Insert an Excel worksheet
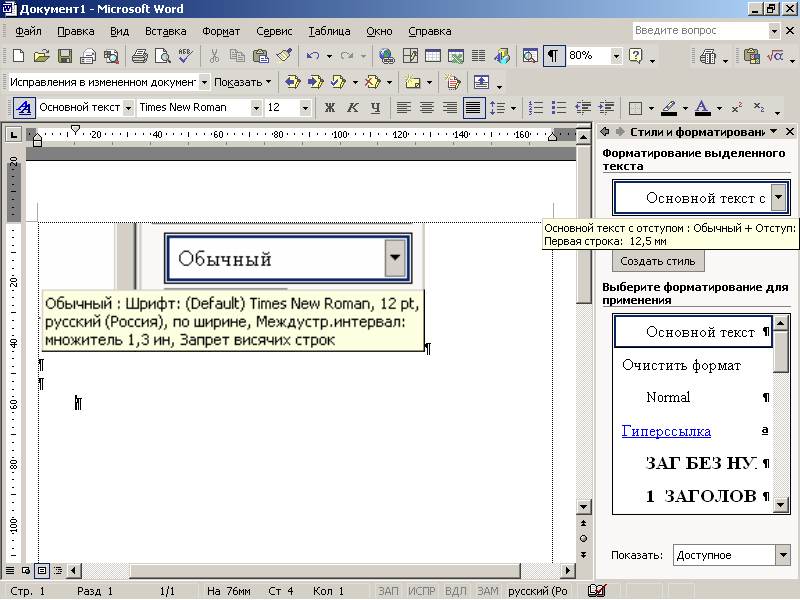Viewport: 800px width, 600px height. tap(456, 56)
